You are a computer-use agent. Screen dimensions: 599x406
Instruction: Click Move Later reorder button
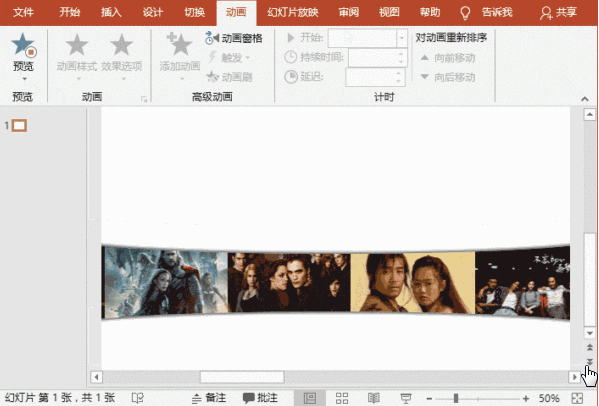tap(448, 78)
